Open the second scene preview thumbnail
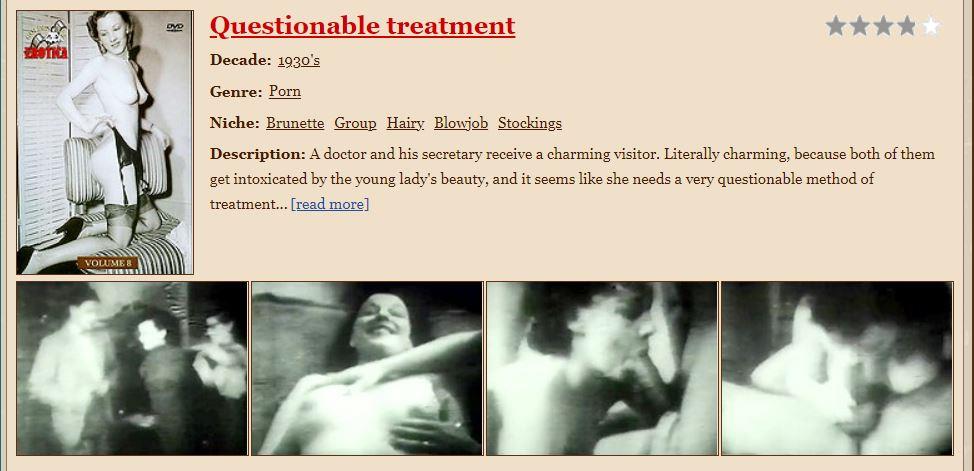Image resolution: width=974 pixels, height=471 pixels. click(367, 368)
